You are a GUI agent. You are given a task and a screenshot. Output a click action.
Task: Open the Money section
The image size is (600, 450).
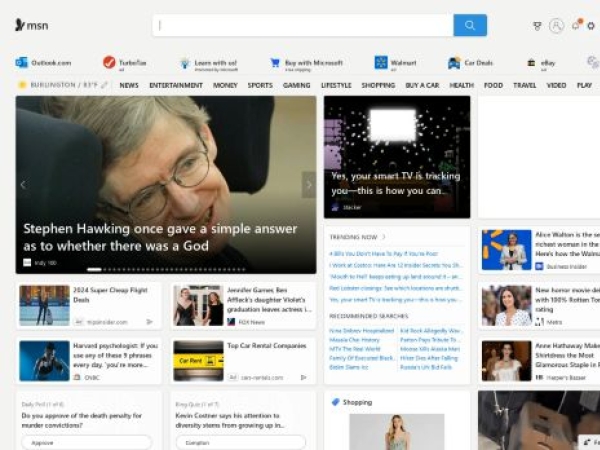point(225,85)
